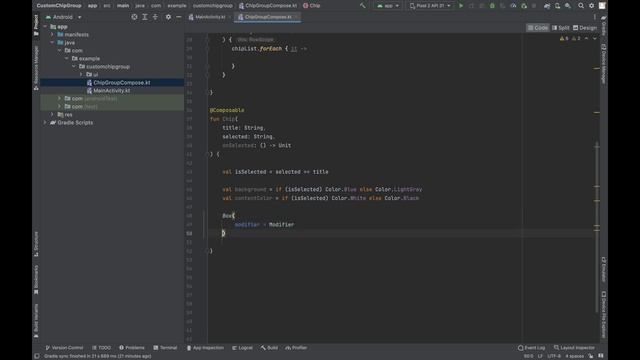Open the Build tool tab
The height and width of the screenshot is (360, 640).
point(269,348)
